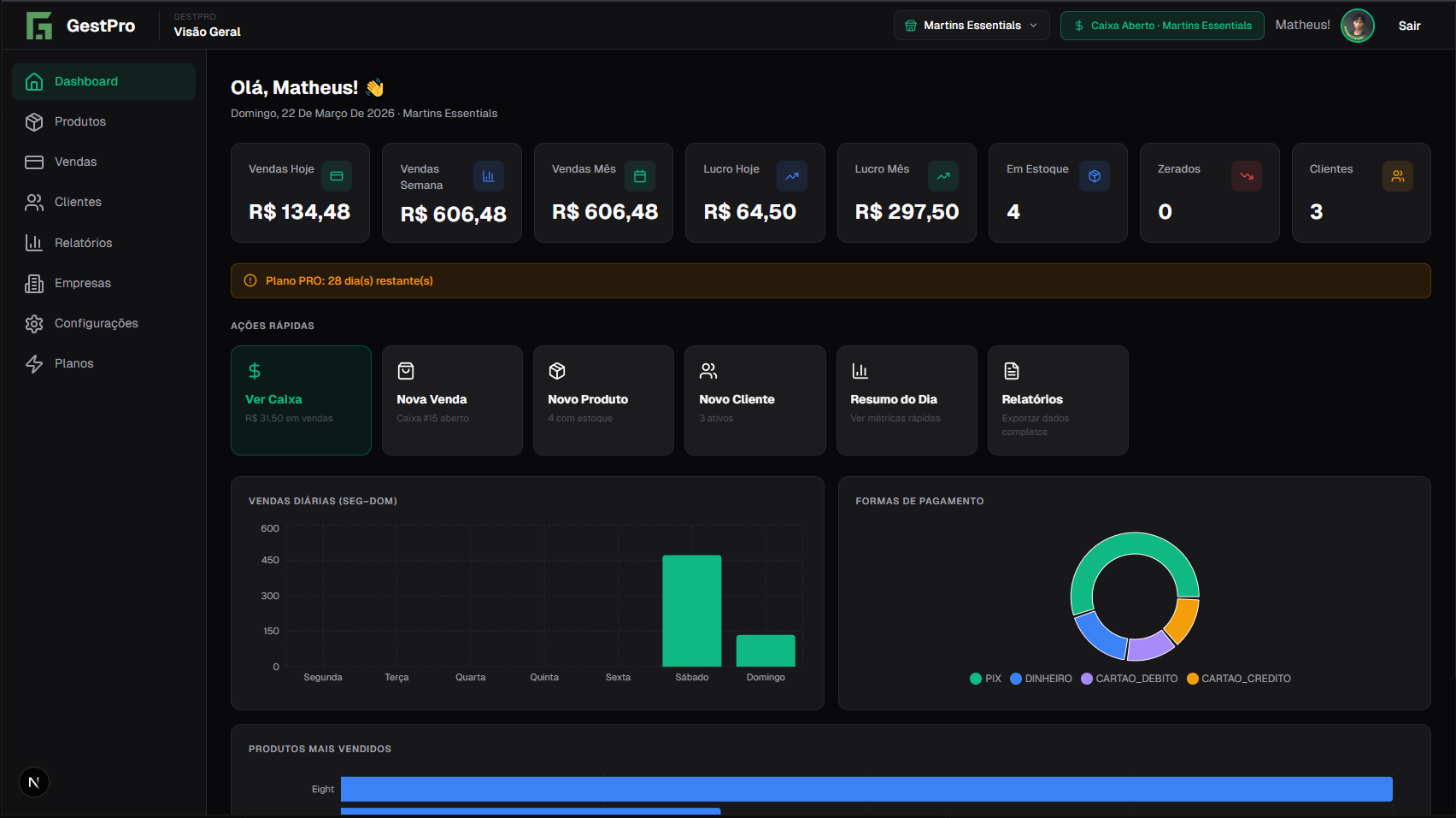This screenshot has width=1456, height=818.
Task: Click the Sair logout button
Action: (x=1409, y=26)
